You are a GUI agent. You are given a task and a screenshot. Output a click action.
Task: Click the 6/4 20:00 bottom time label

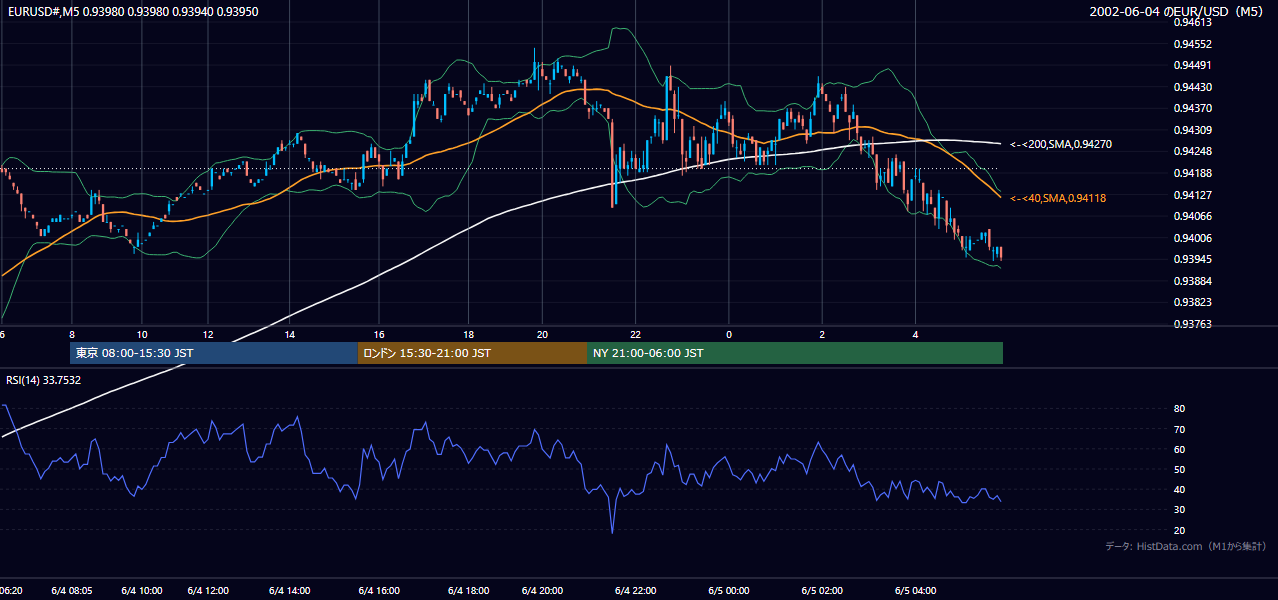542,591
